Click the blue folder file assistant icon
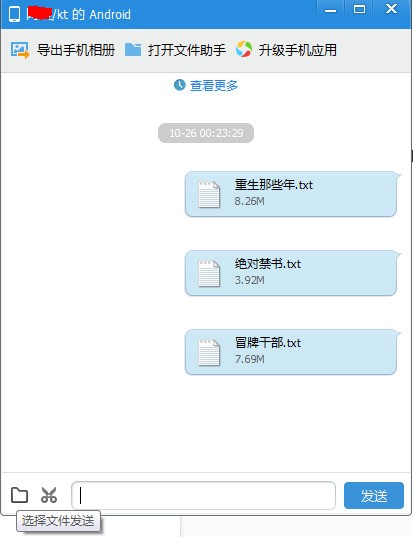This screenshot has width=413, height=537. (133, 50)
